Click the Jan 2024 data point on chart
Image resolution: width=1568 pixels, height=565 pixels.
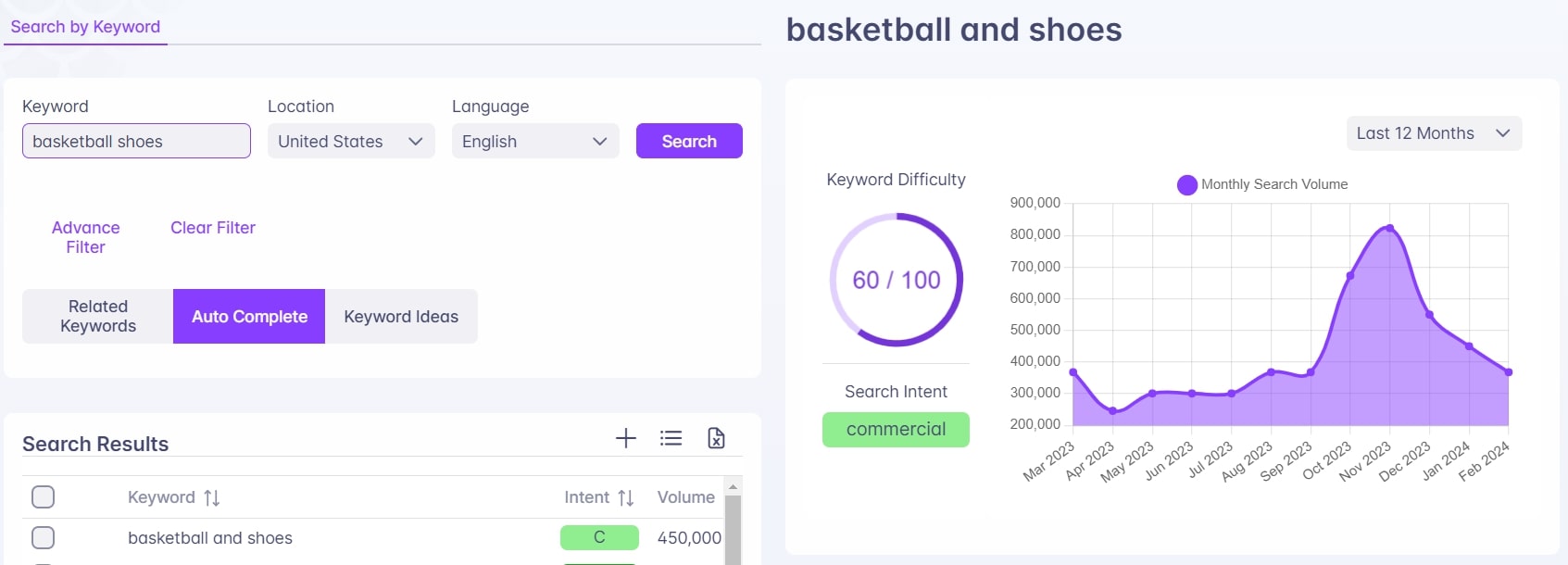coord(1469,346)
